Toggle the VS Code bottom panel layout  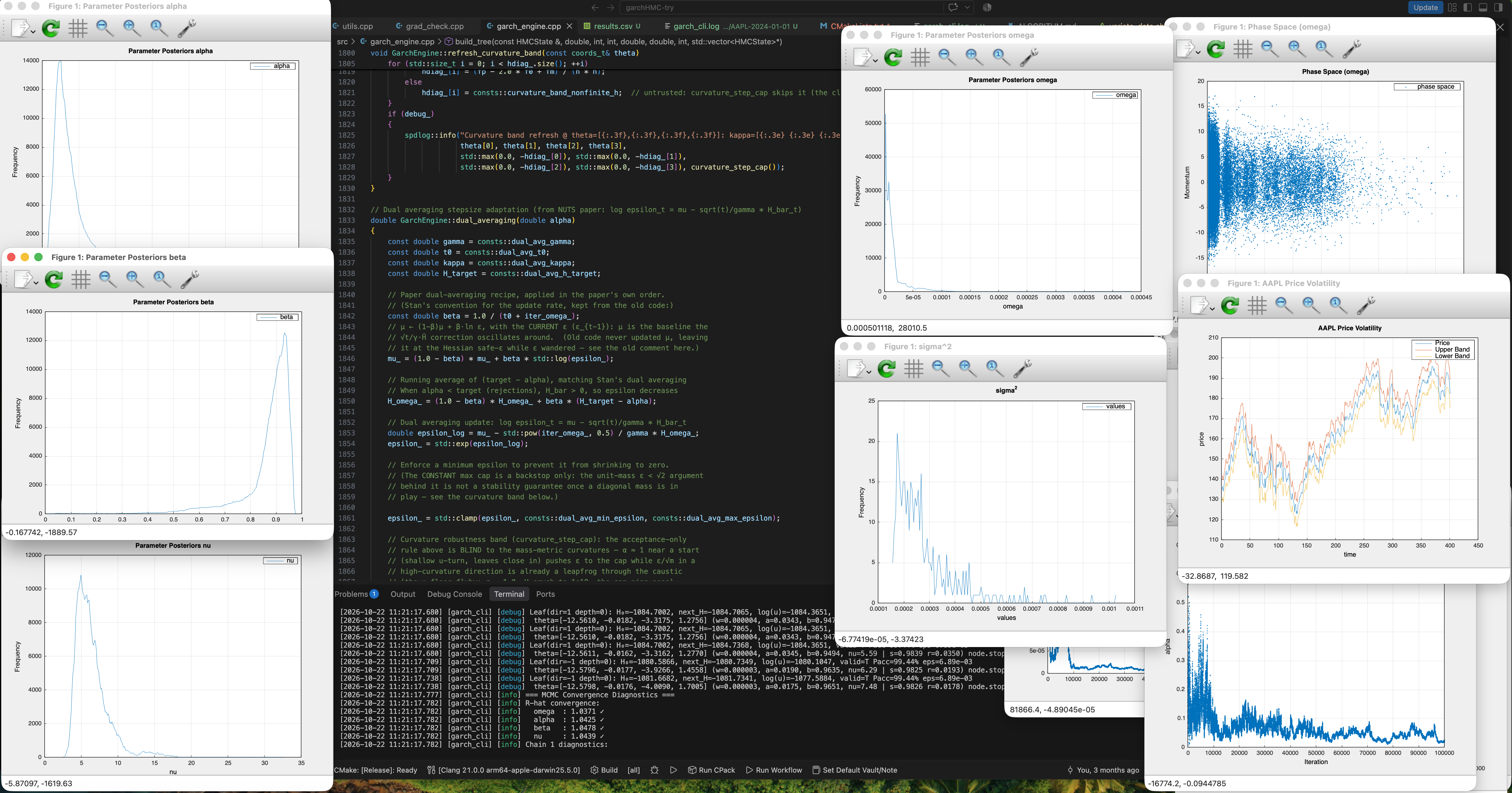click(x=1483, y=8)
